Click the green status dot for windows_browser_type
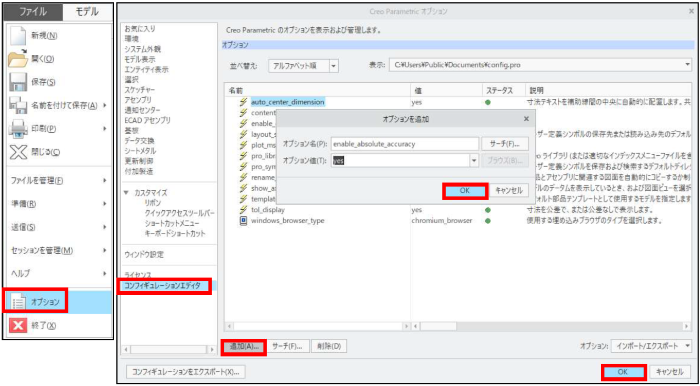 point(488,220)
